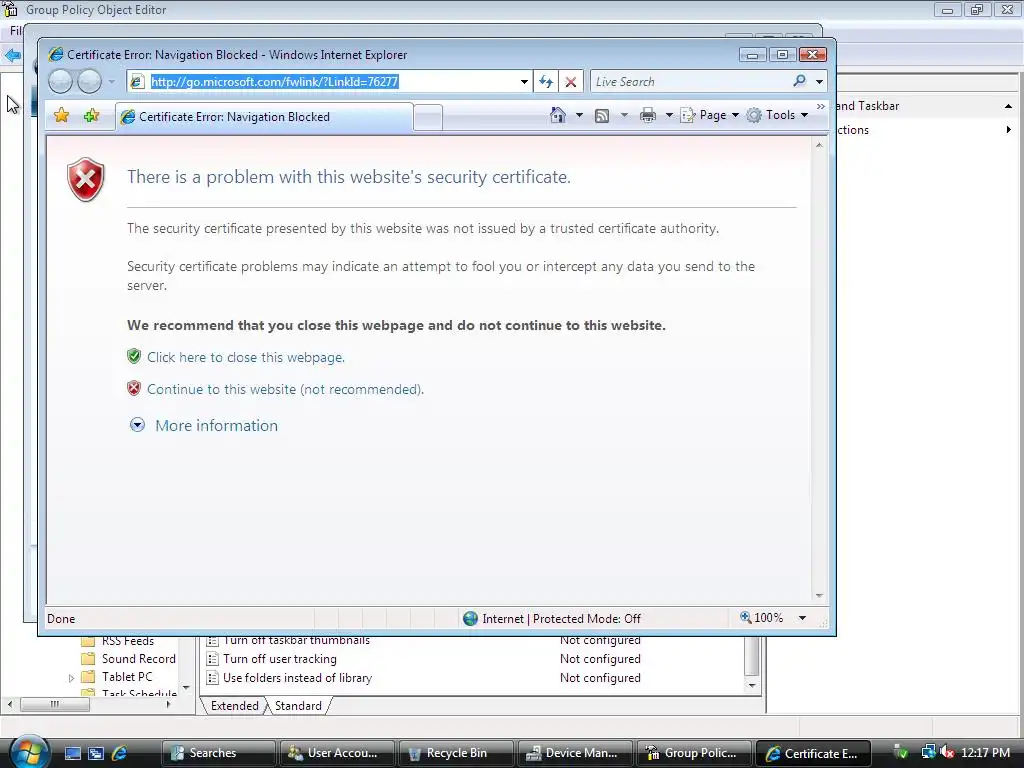This screenshot has width=1024, height=768.
Task: Click the More information link text
Action: click(x=216, y=425)
